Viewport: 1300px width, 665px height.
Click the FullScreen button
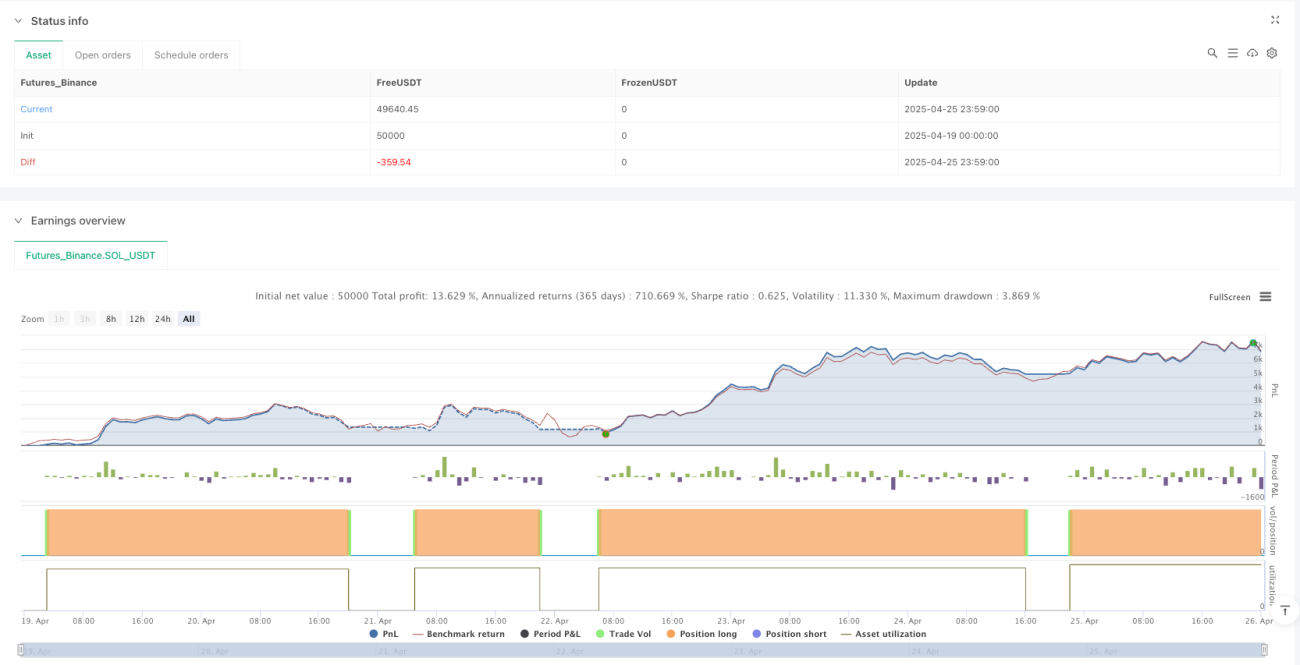tap(1229, 297)
